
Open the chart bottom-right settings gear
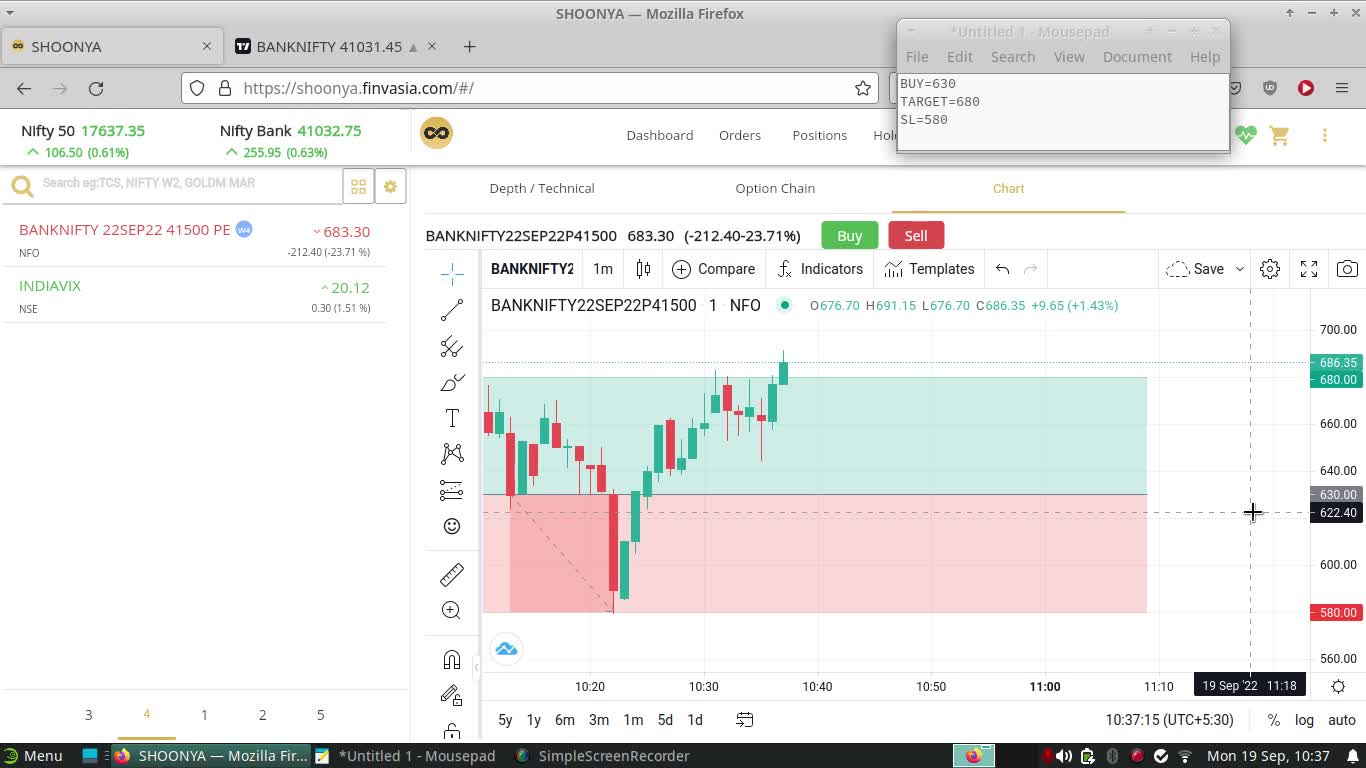(1338, 686)
